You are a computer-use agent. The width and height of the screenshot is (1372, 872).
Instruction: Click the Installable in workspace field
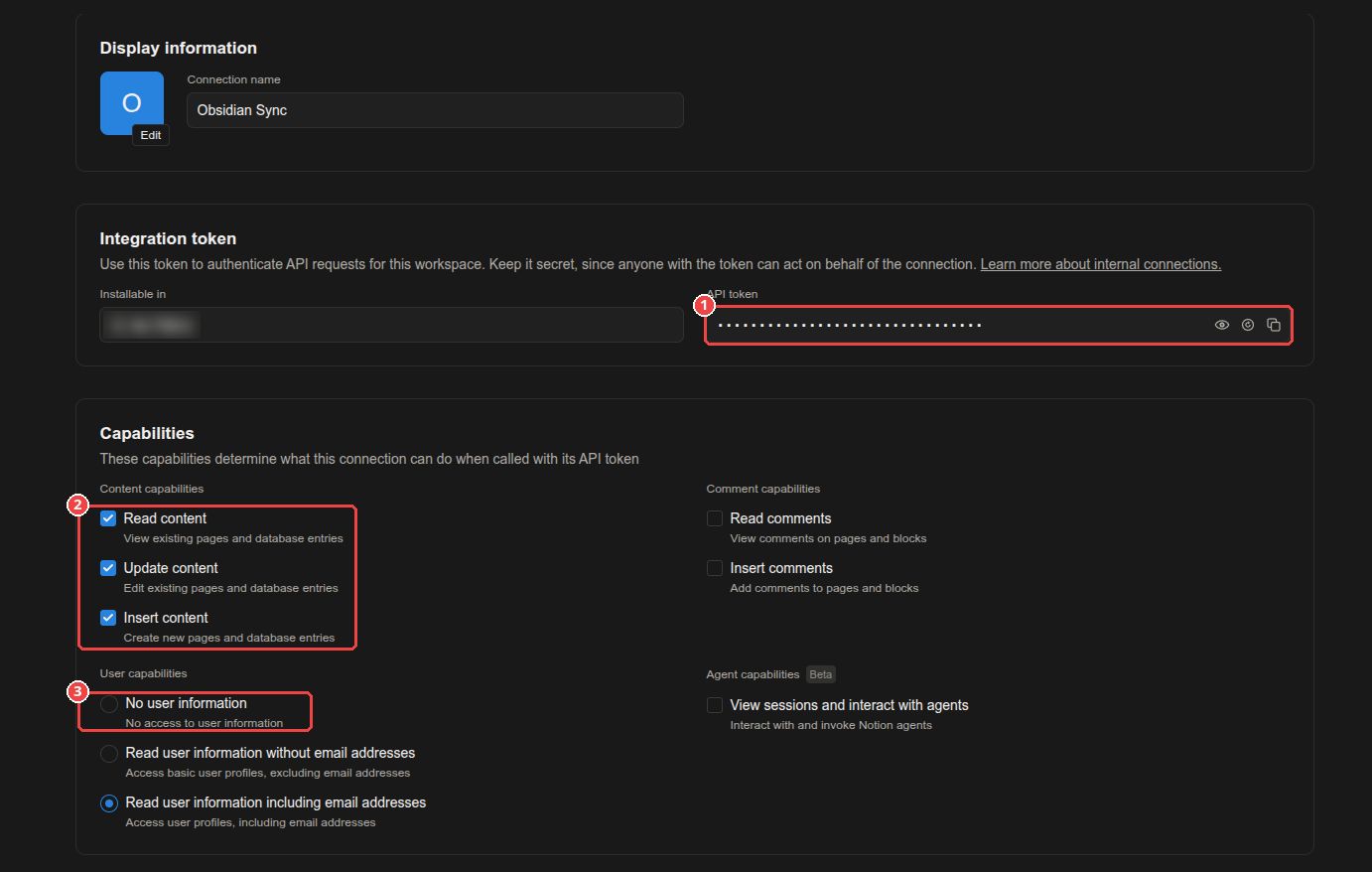tap(391, 325)
